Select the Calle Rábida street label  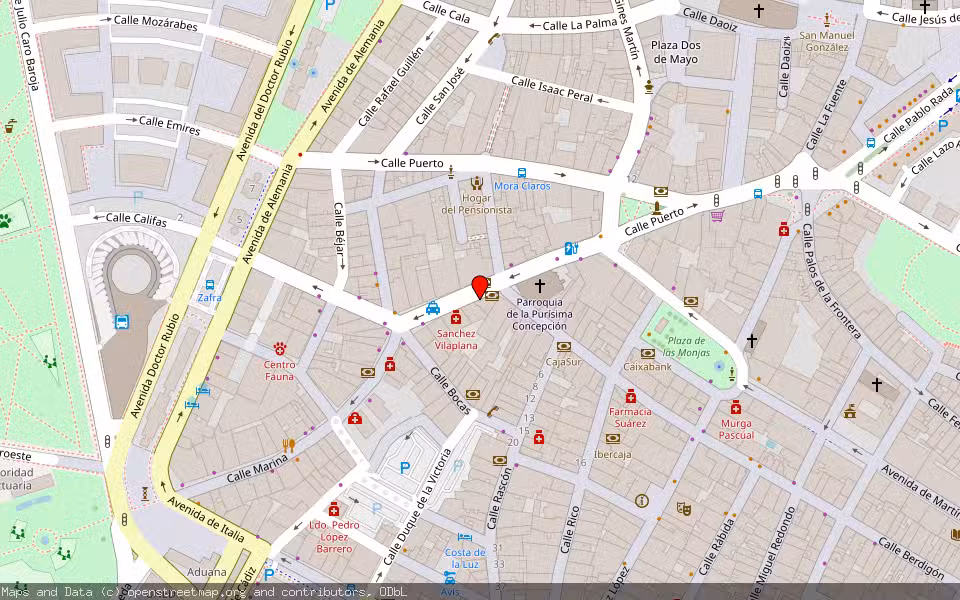pyautogui.click(x=716, y=547)
